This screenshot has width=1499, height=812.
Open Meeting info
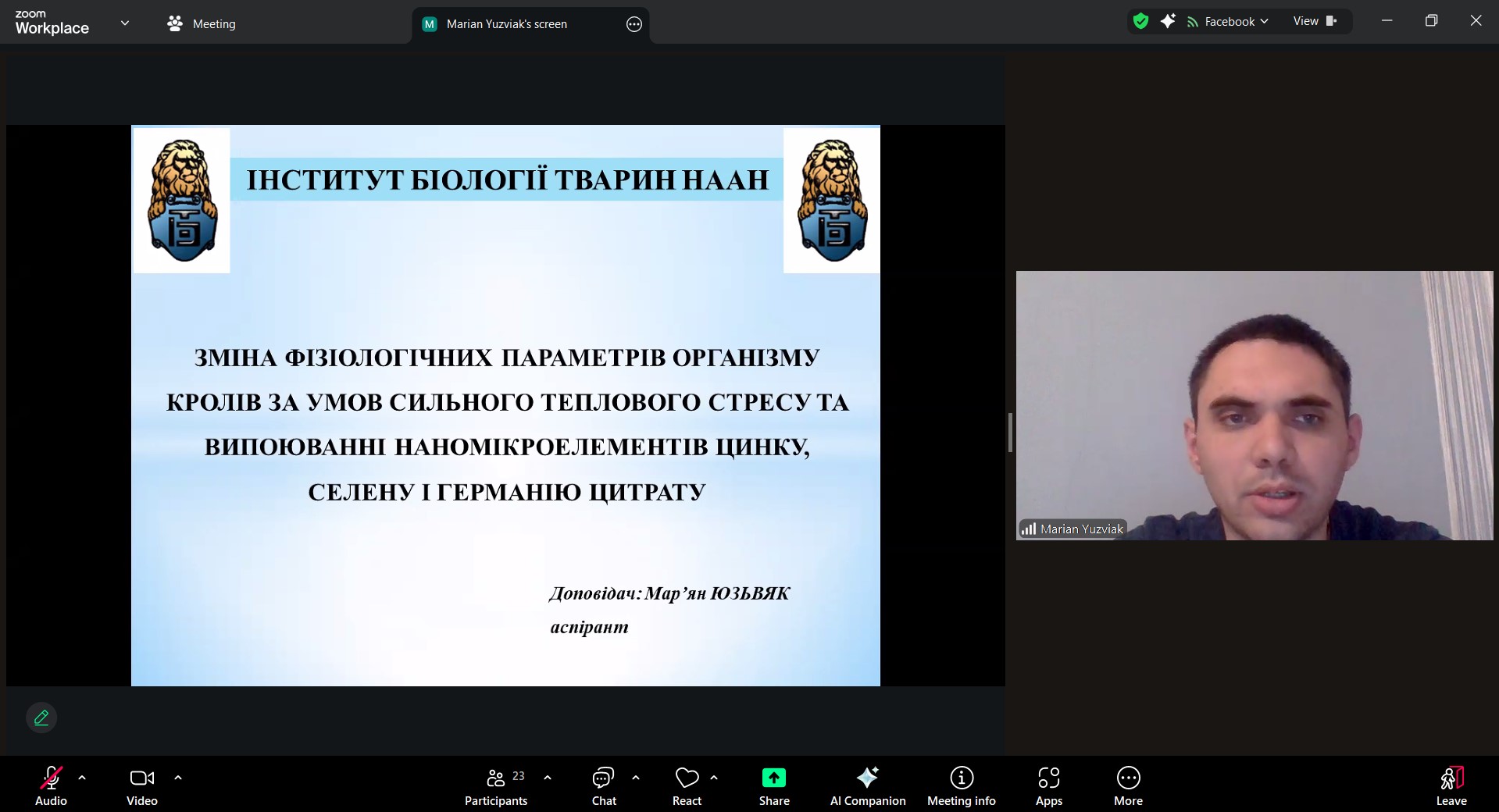tap(961, 785)
